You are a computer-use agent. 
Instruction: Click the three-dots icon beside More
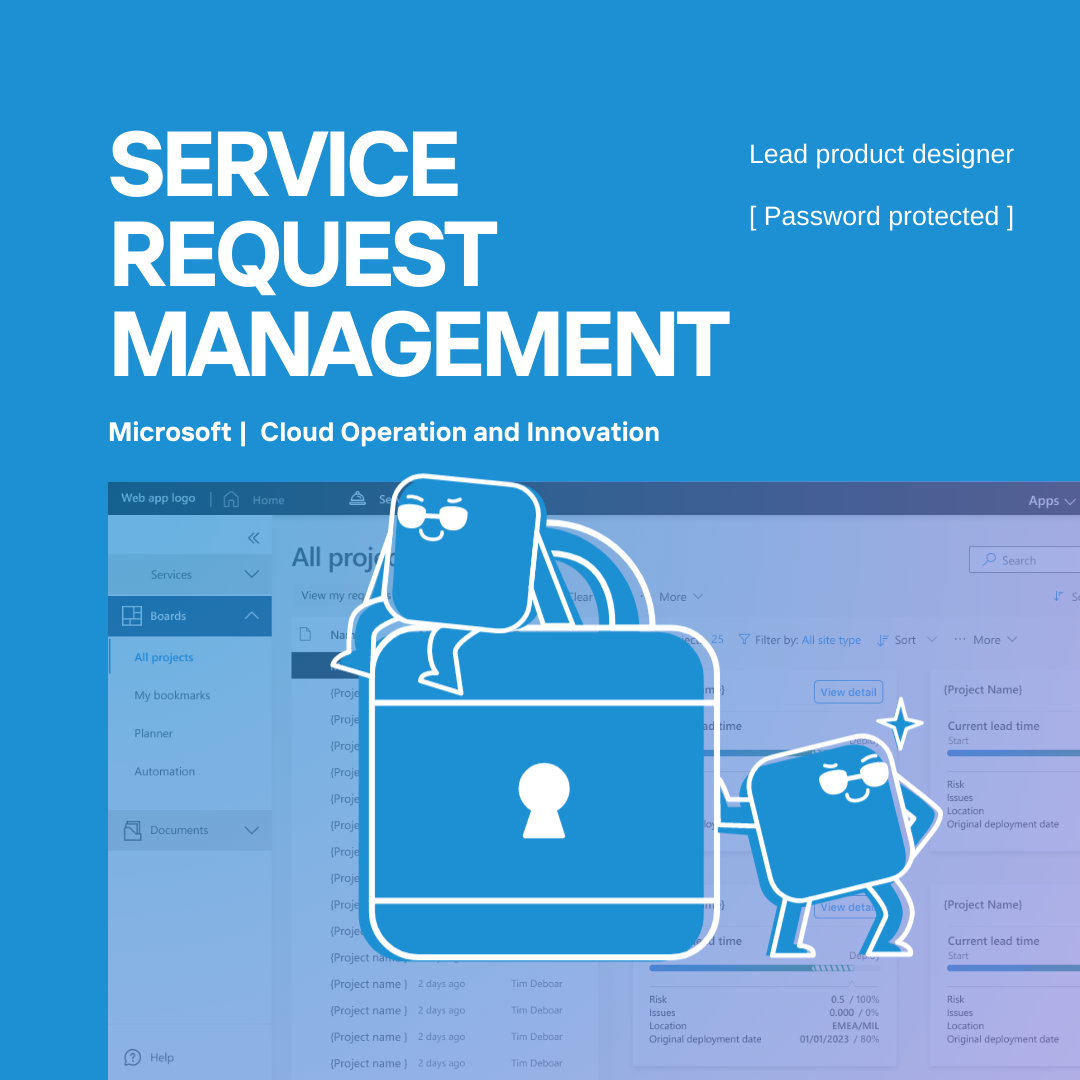click(959, 639)
